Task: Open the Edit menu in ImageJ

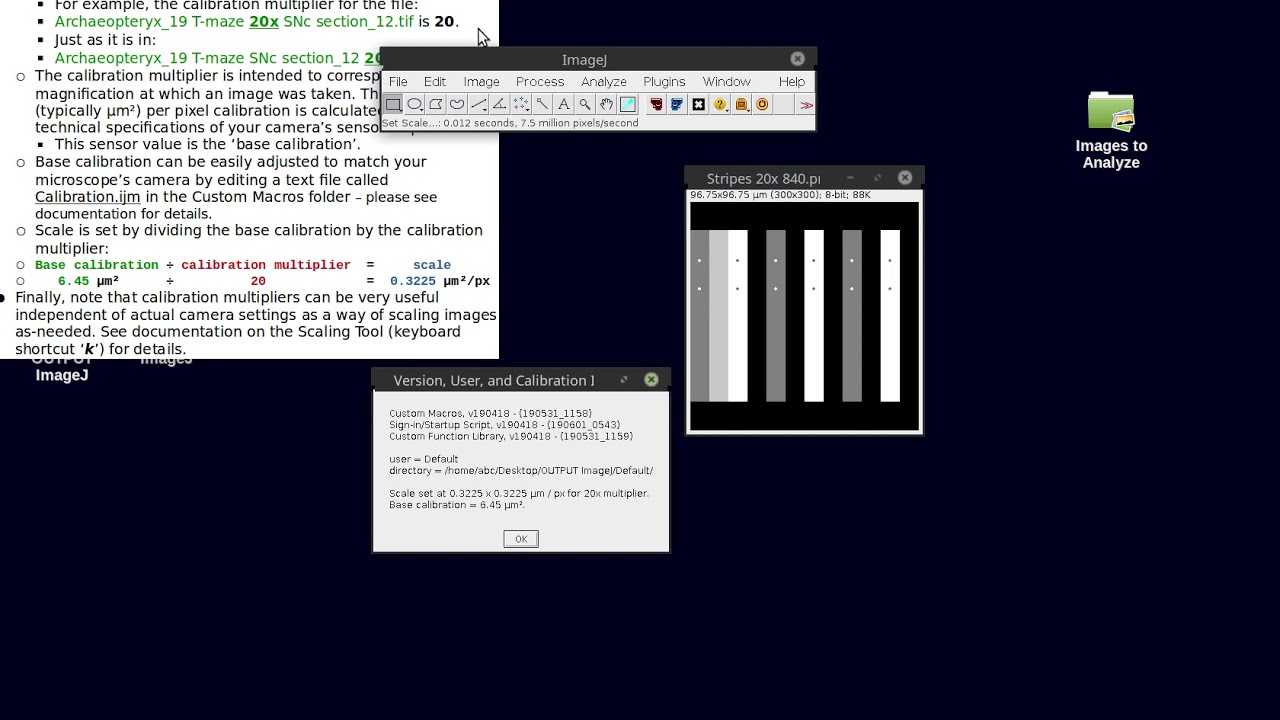Action: click(x=435, y=82)
